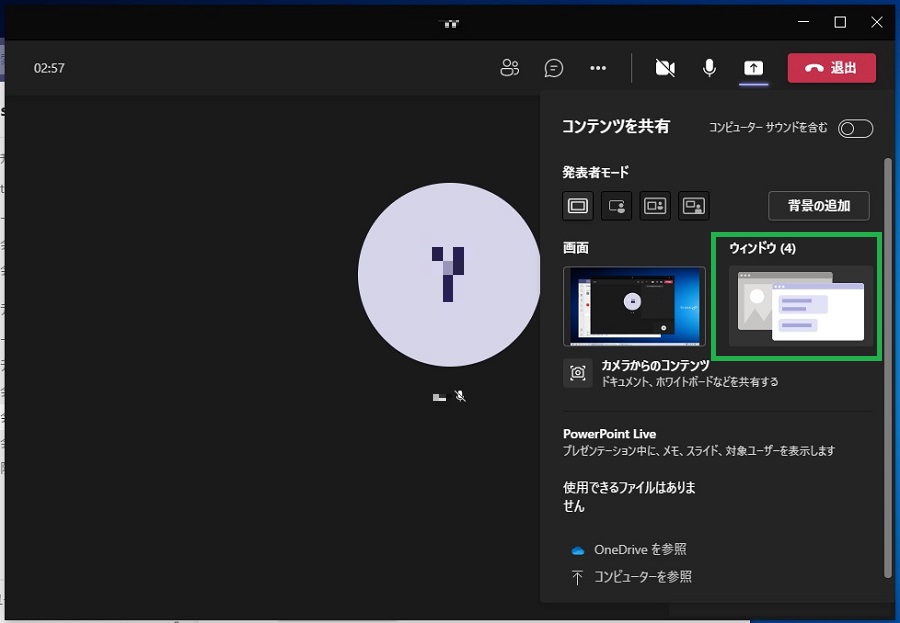Select the ウィンドウ (4) window thumbnail
This screenshot has width=900, height=623.
click(x=800, y=306)
